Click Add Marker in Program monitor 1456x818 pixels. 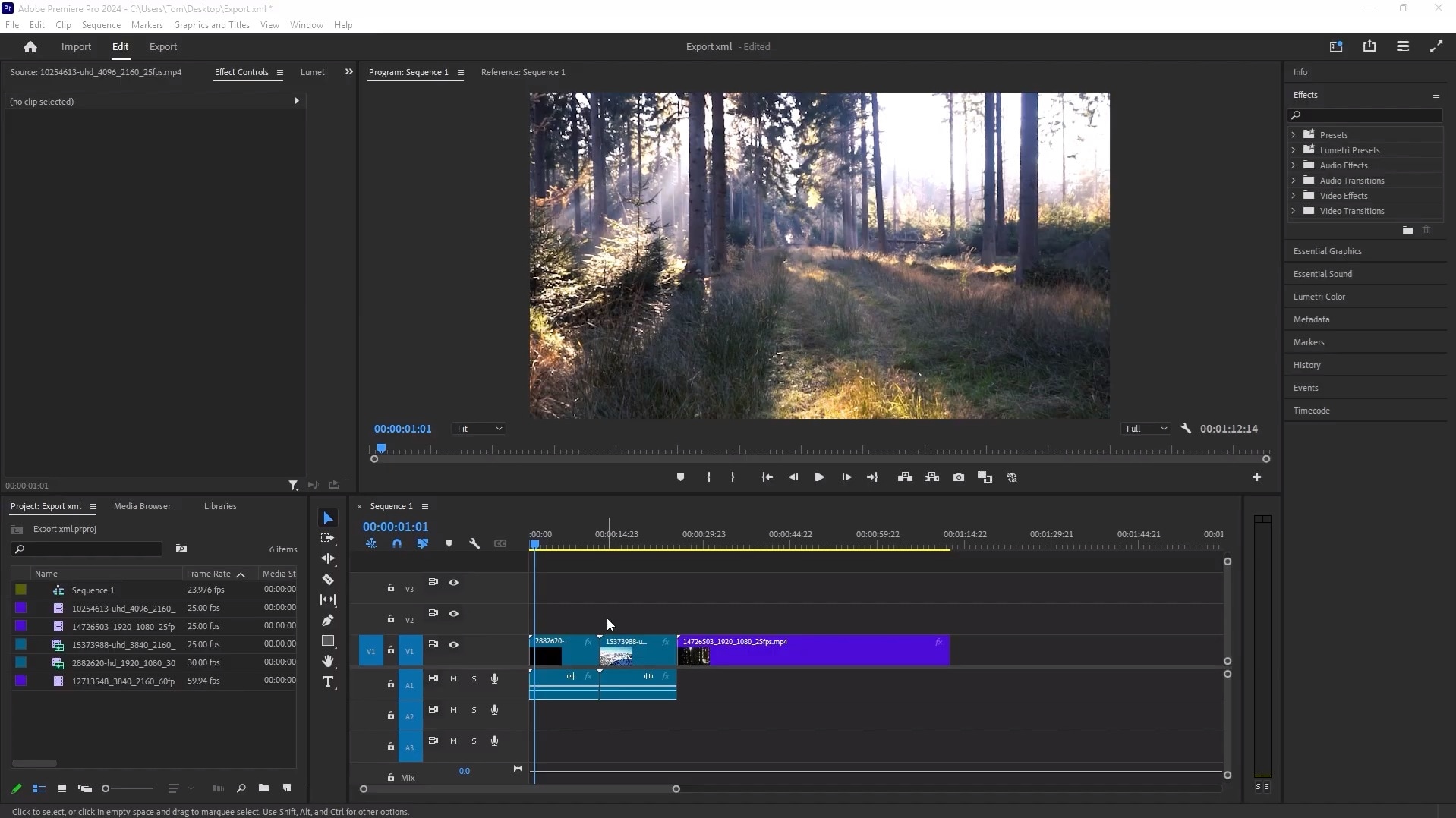pyautogui.click(x=680, y=477)
